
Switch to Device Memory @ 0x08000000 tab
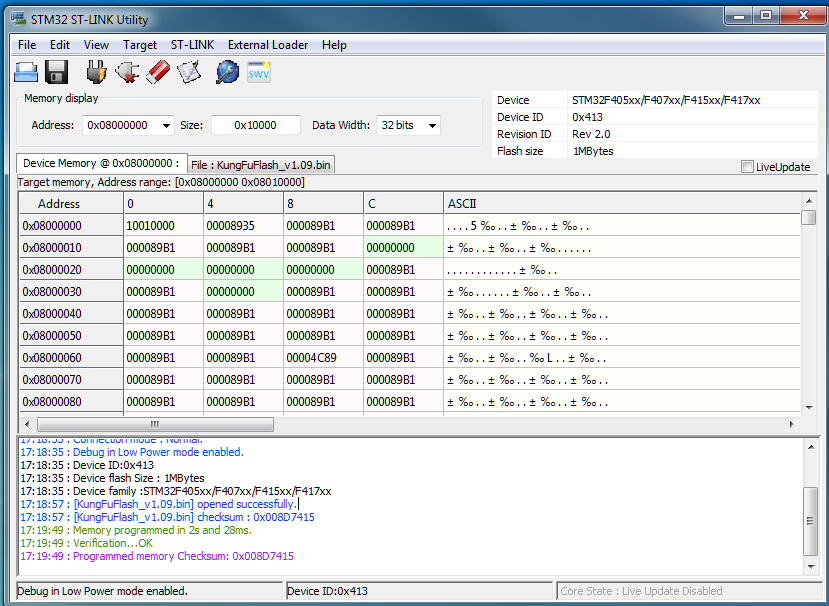pos(102,163)
